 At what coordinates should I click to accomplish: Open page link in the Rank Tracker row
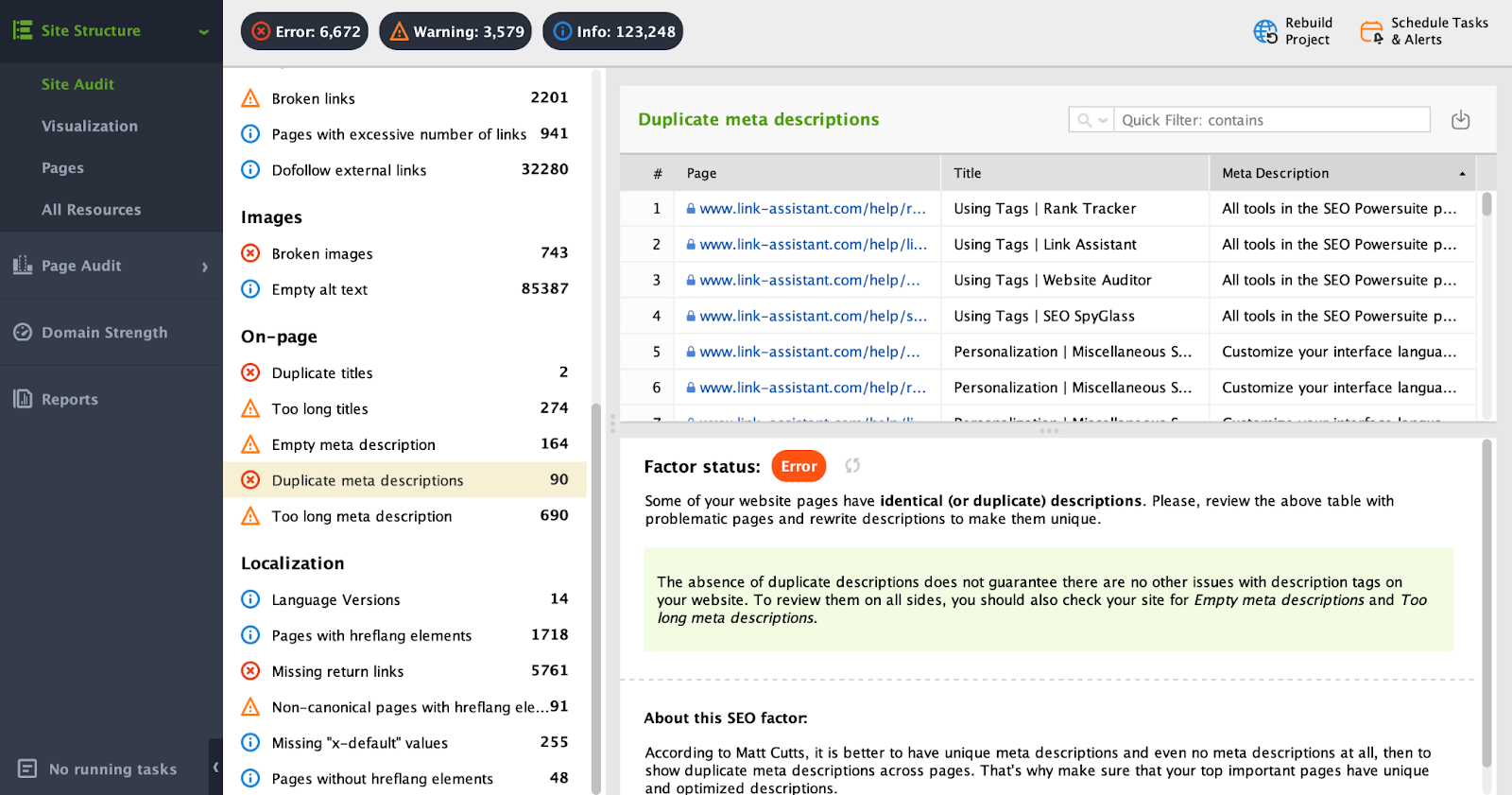(x=813, y=209)
